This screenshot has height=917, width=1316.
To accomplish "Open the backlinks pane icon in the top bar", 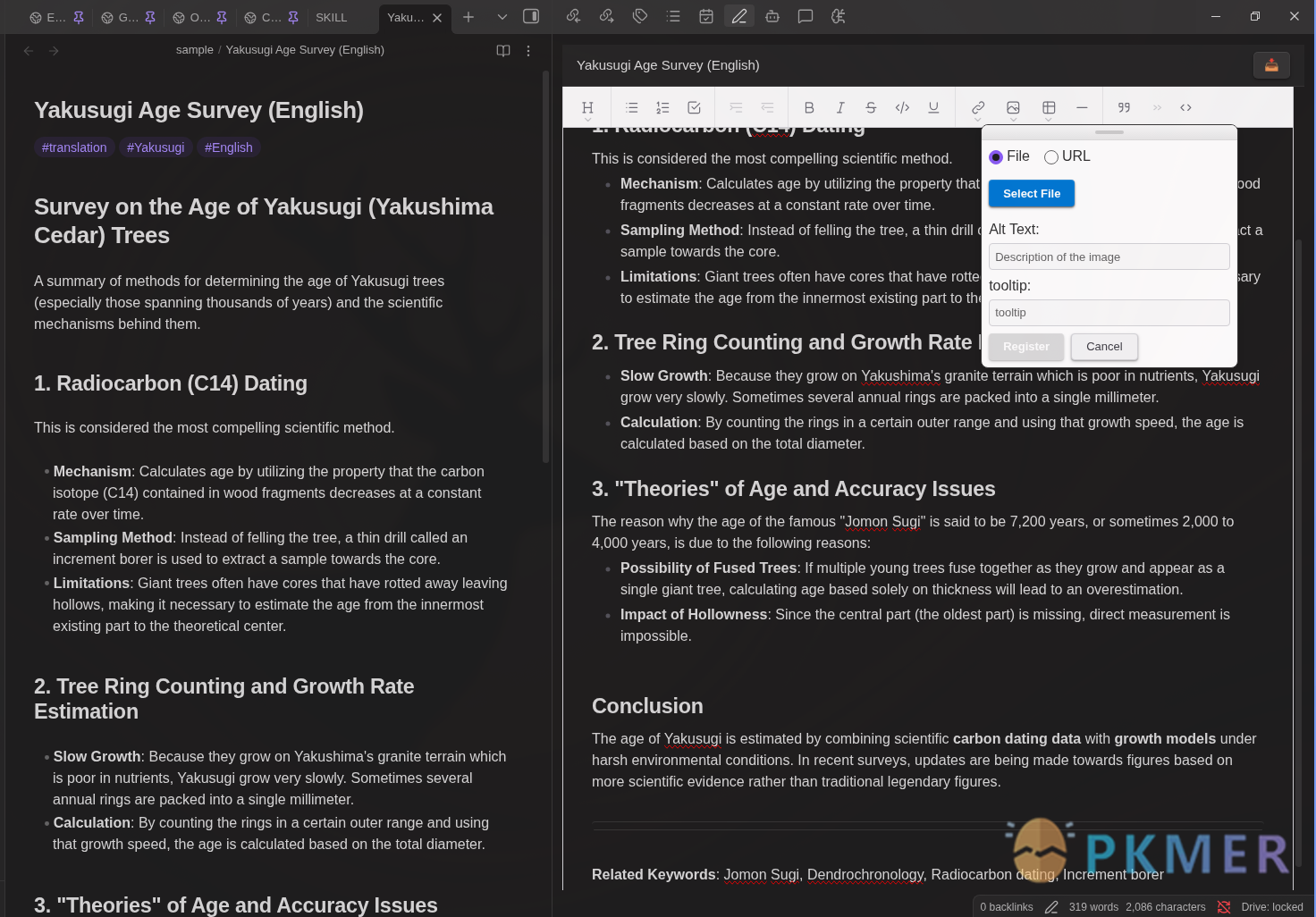I will [574, 16].
